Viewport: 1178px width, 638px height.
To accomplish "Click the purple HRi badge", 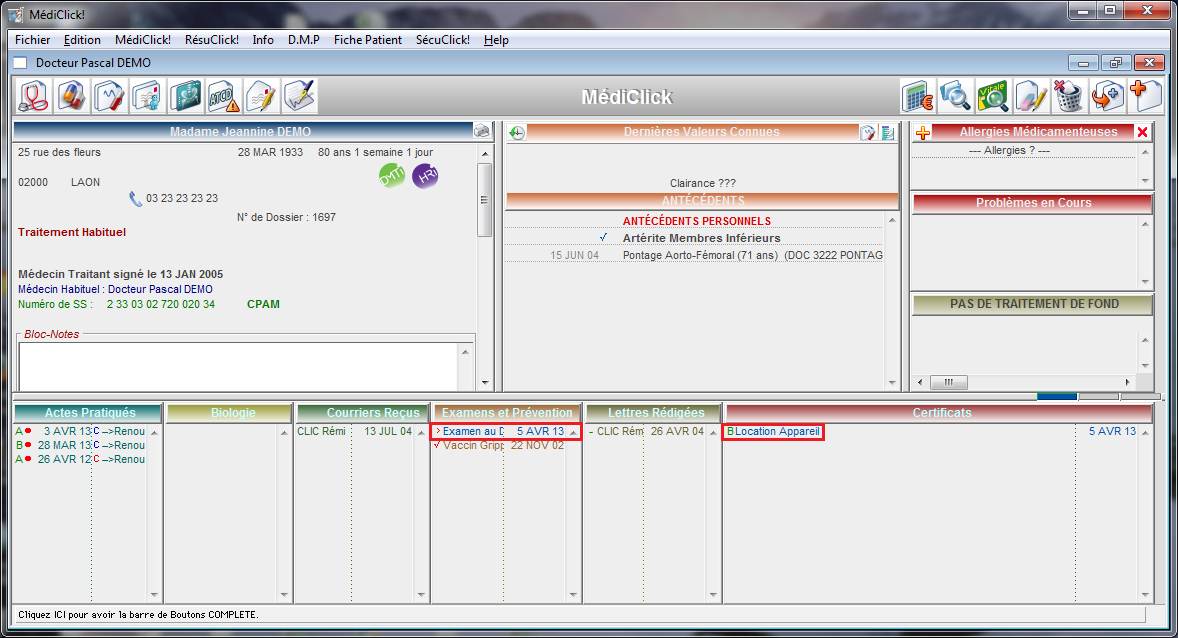I will click(x=425, y=176).
